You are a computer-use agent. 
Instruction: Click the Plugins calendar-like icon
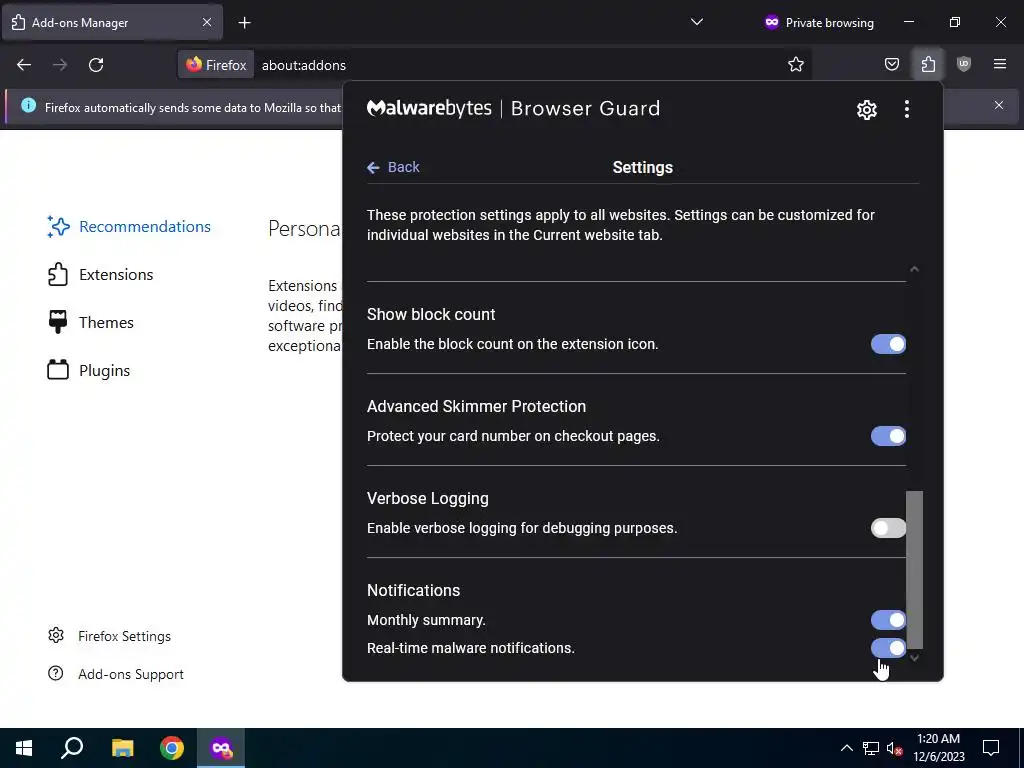pos(57,370)
